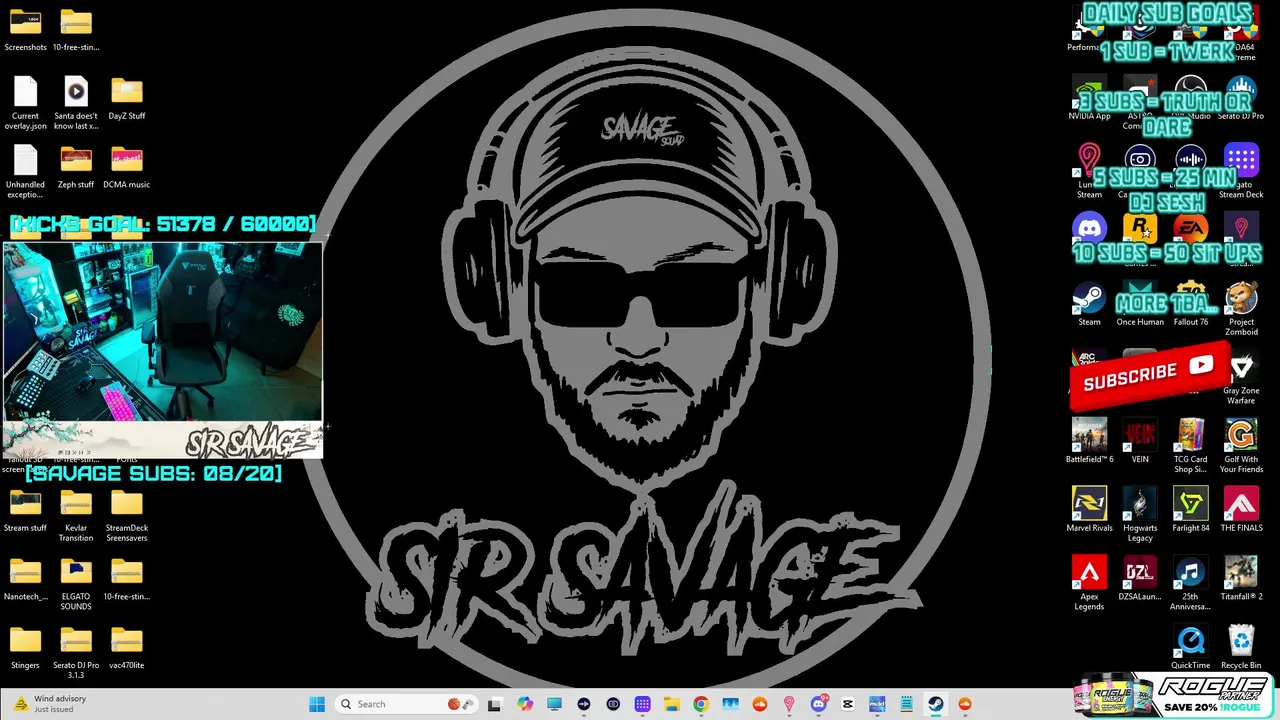Switch to Steam in the taskbar
The height and width of the screenshot is (720, 1280).
(935, 704)
